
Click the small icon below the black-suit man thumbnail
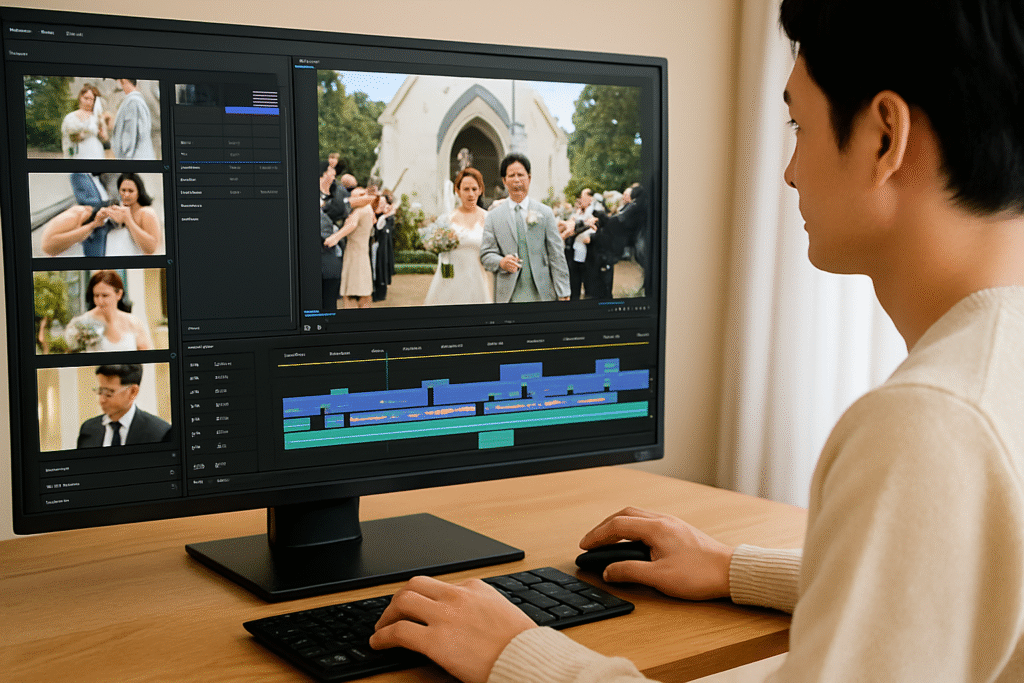[x=174, y=455]
